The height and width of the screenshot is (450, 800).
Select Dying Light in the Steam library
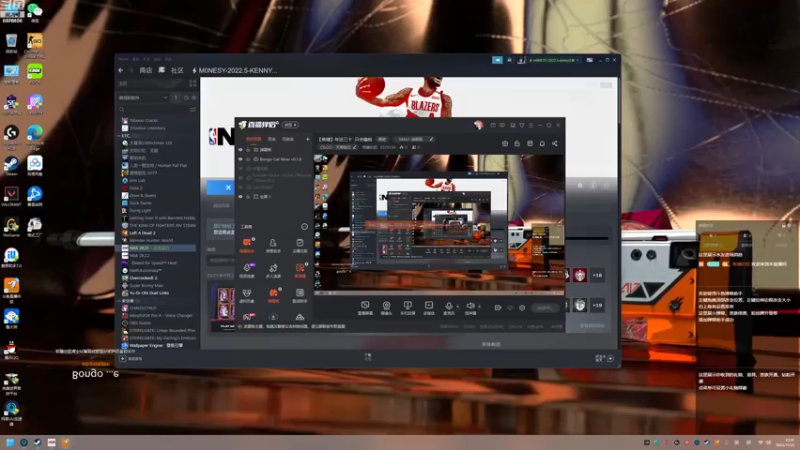pos(140,210)
